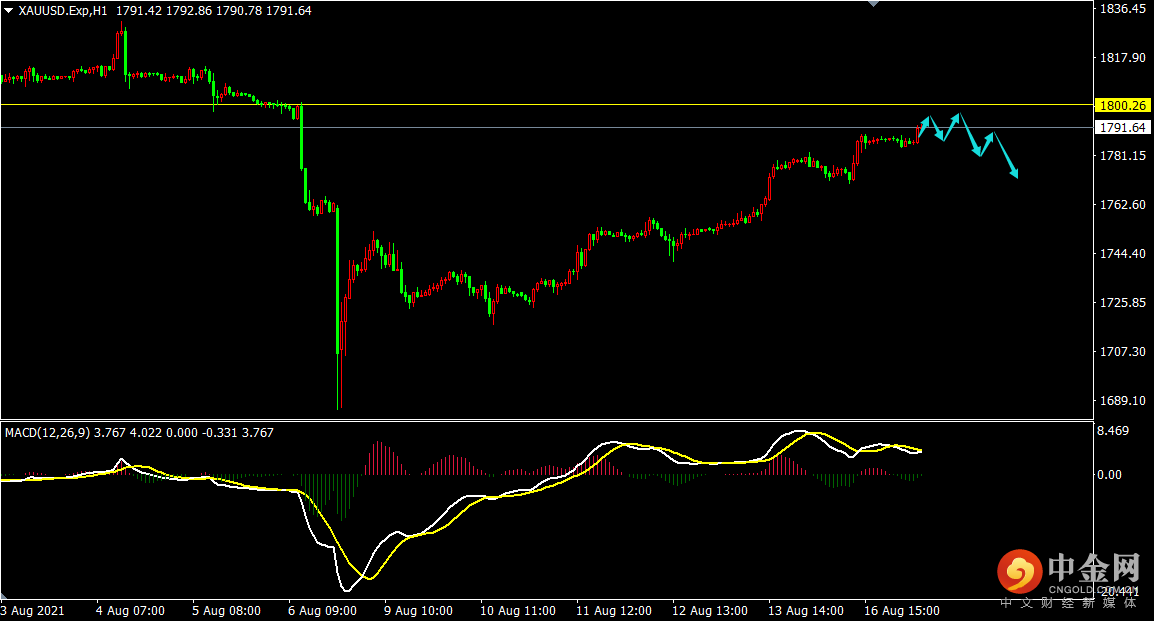Viewport: 1154px width, 621px height.
Task: Click the 1762.60 price scale value
Action: [x=1122, y=205]
